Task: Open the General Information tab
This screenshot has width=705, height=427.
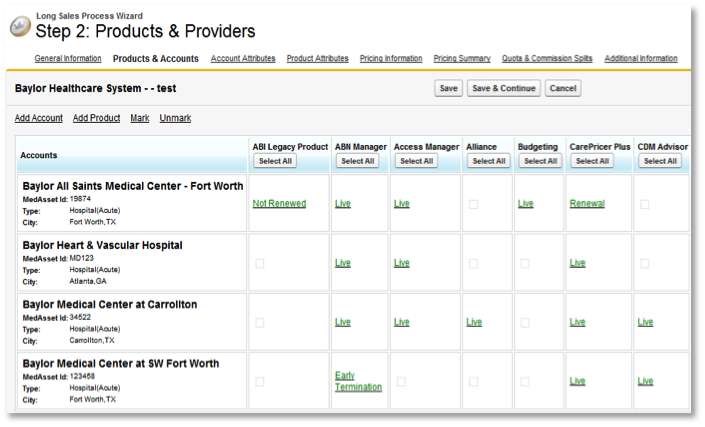Action: (x=68, y=59)
